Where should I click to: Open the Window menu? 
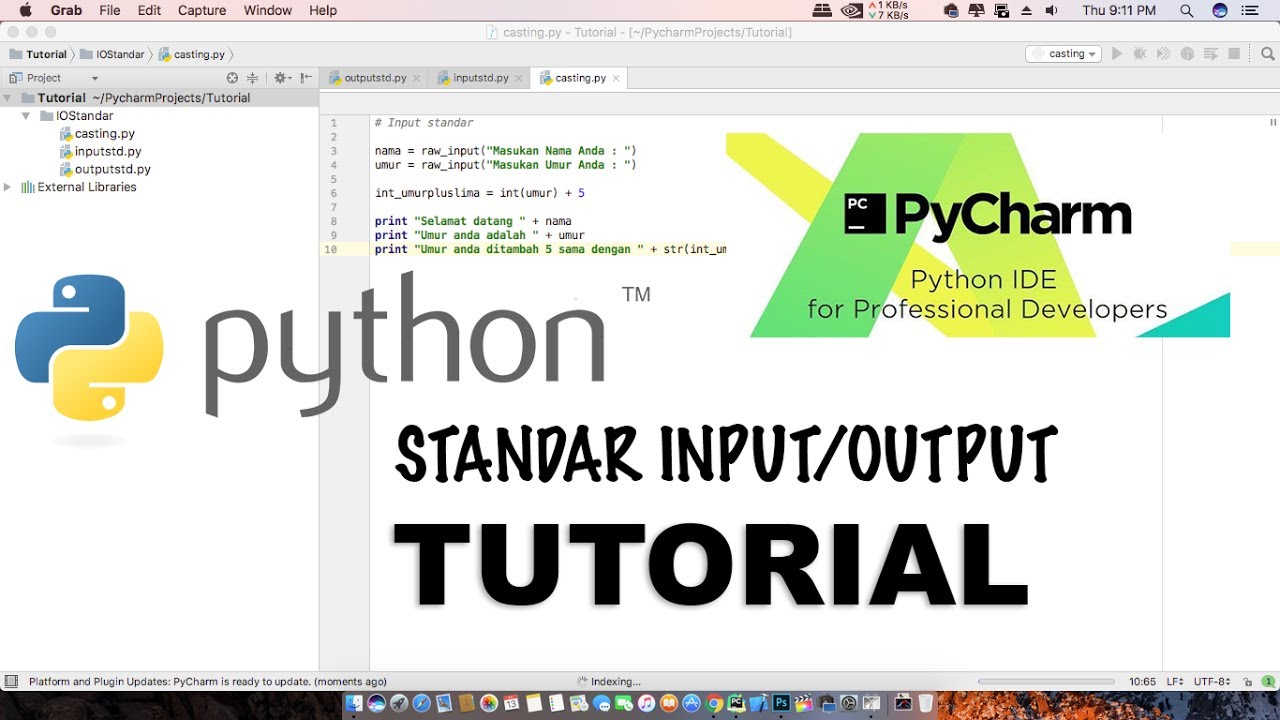click(x=268, y=10)
